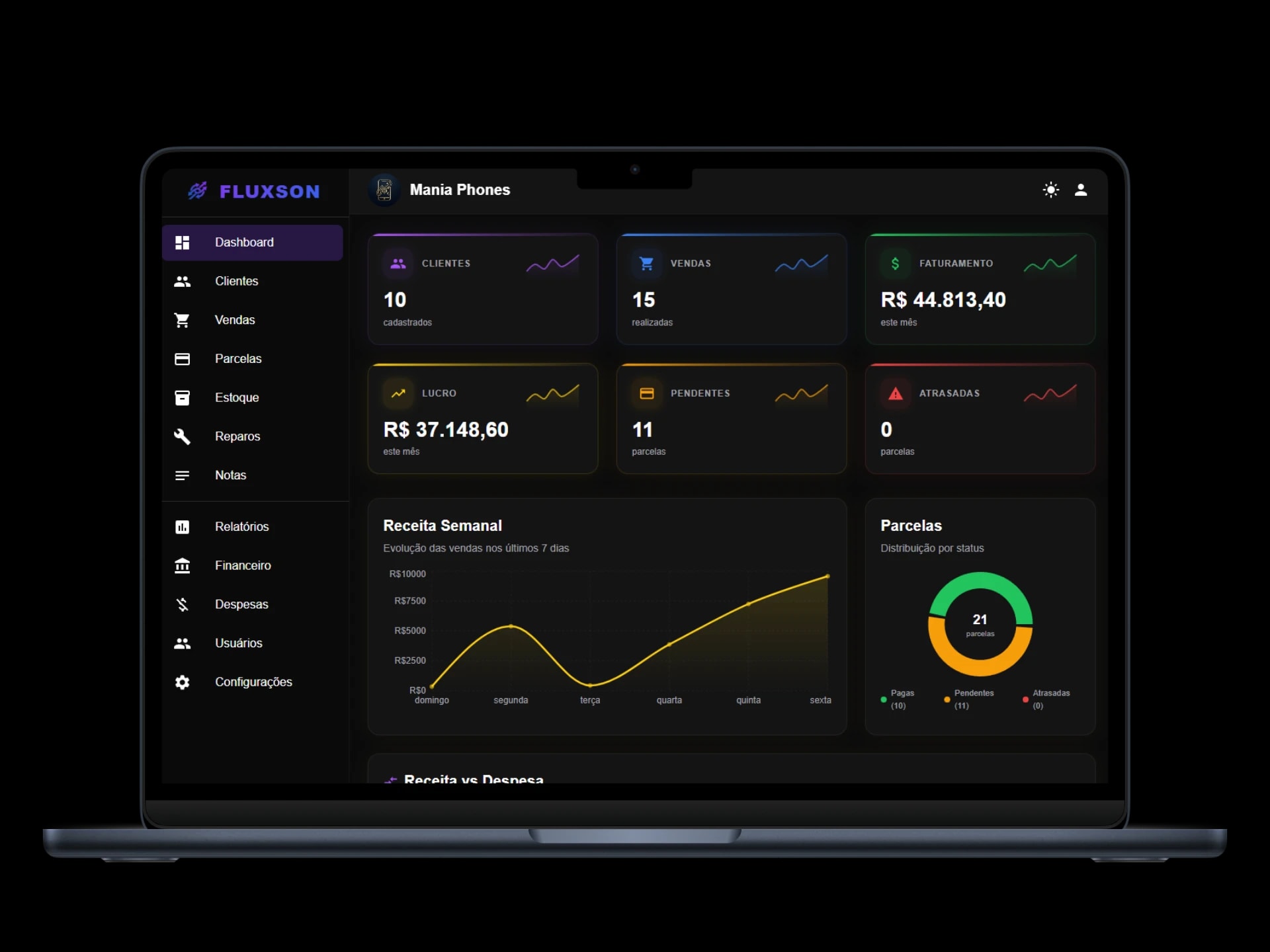
Task: Open Configurações gear icon
Action: 183,682
